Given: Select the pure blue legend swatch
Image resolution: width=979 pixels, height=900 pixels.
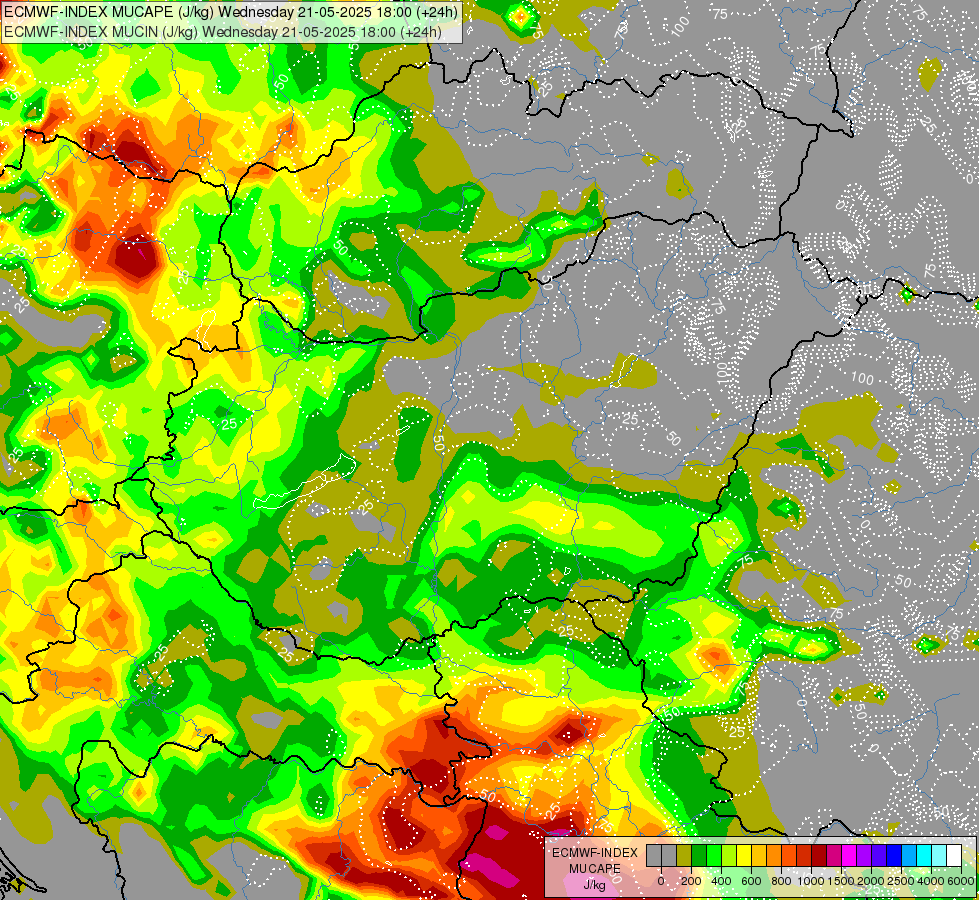Looking at the screenshot, I should (x=893, y=855).
